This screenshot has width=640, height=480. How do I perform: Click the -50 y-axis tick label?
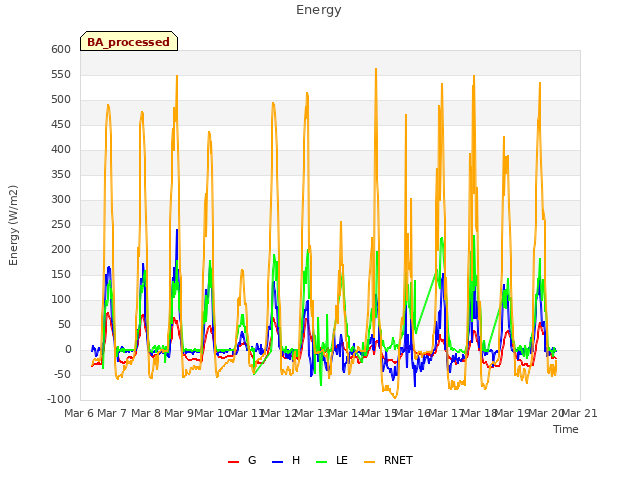[x=62, y=375]
